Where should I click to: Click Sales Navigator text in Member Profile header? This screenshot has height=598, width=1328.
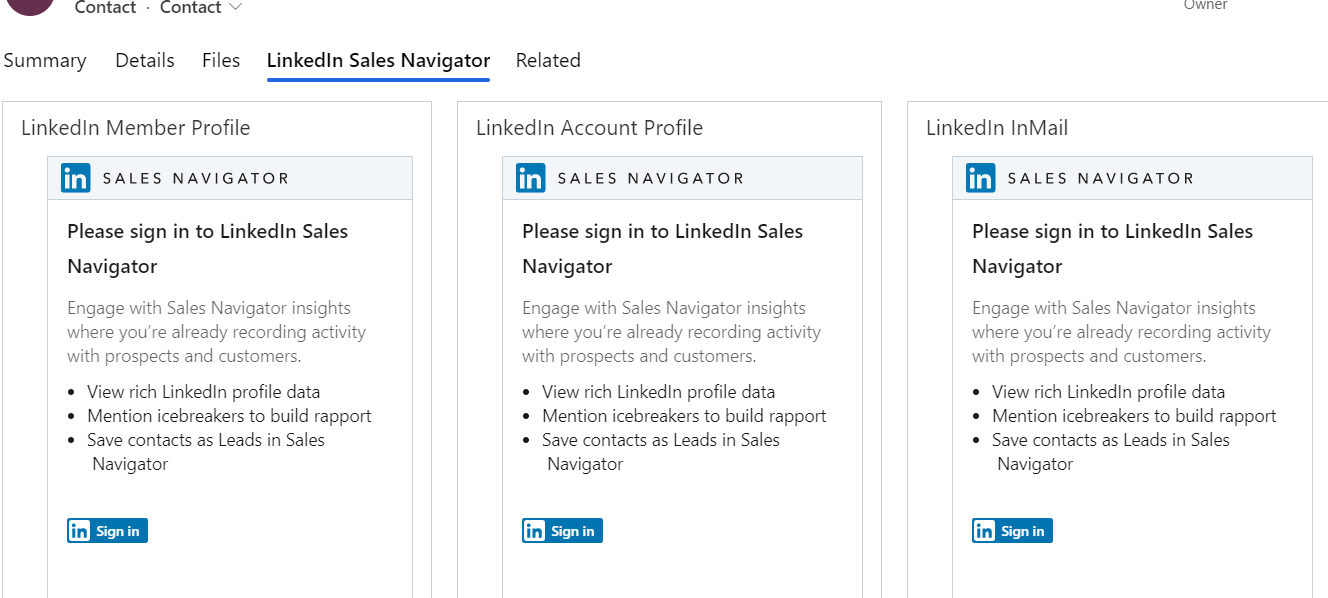pyautogui.click(x=196, y=179)
